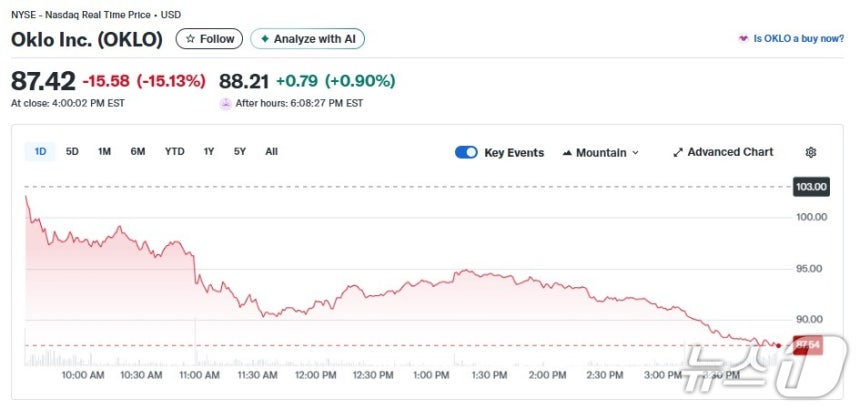
Task: Switch to 1M time range
Action: coord(104,152)
